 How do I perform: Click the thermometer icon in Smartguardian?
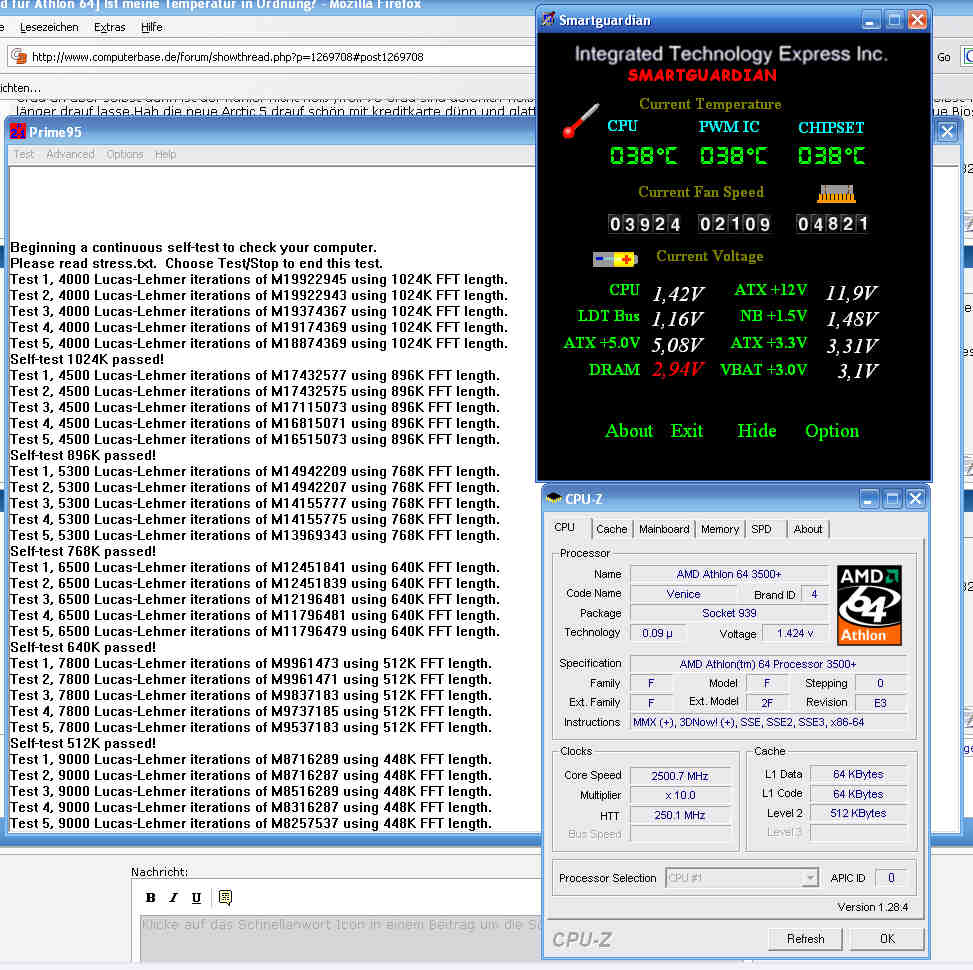click(x=580, y=120)
